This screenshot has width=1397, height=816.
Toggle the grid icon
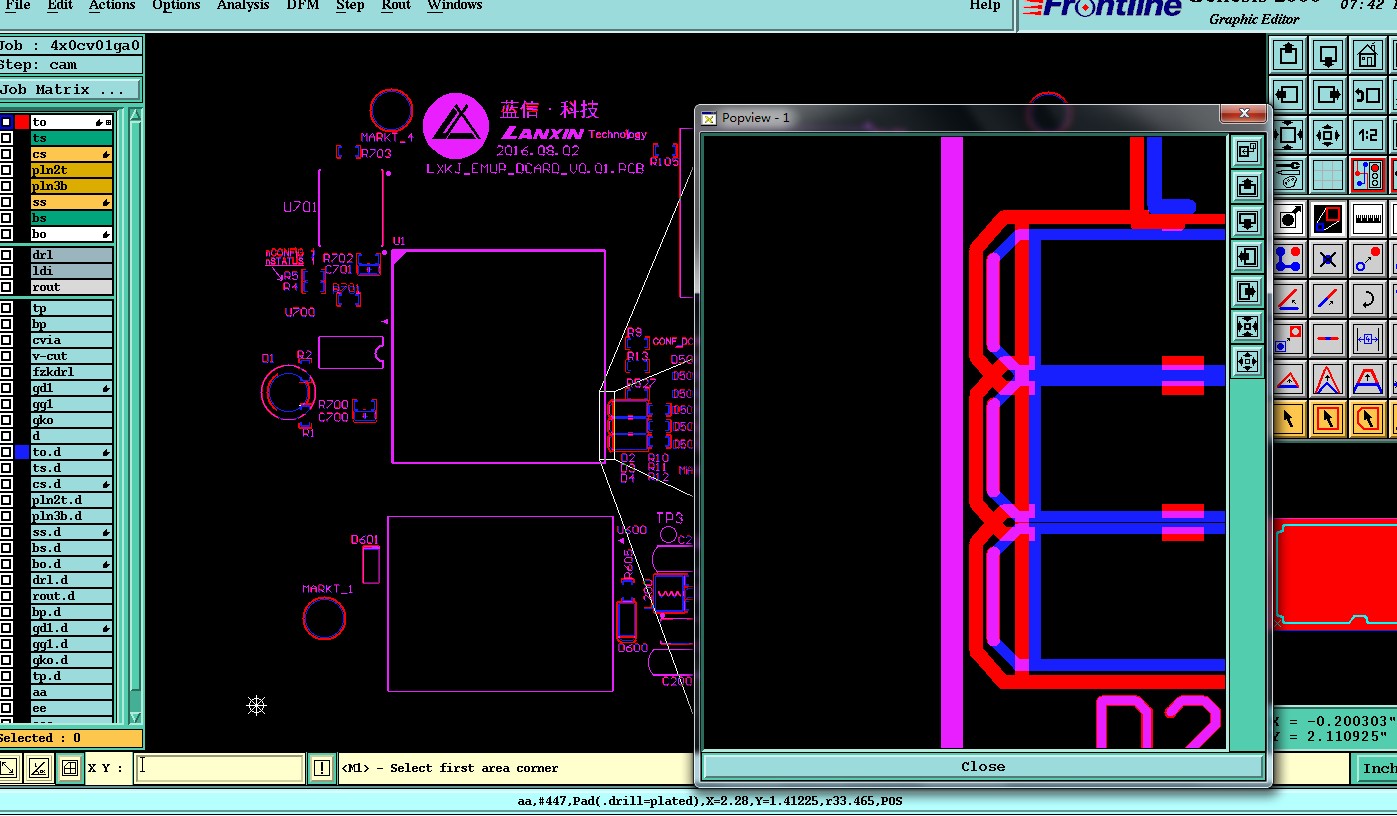tap(1328, 175)
